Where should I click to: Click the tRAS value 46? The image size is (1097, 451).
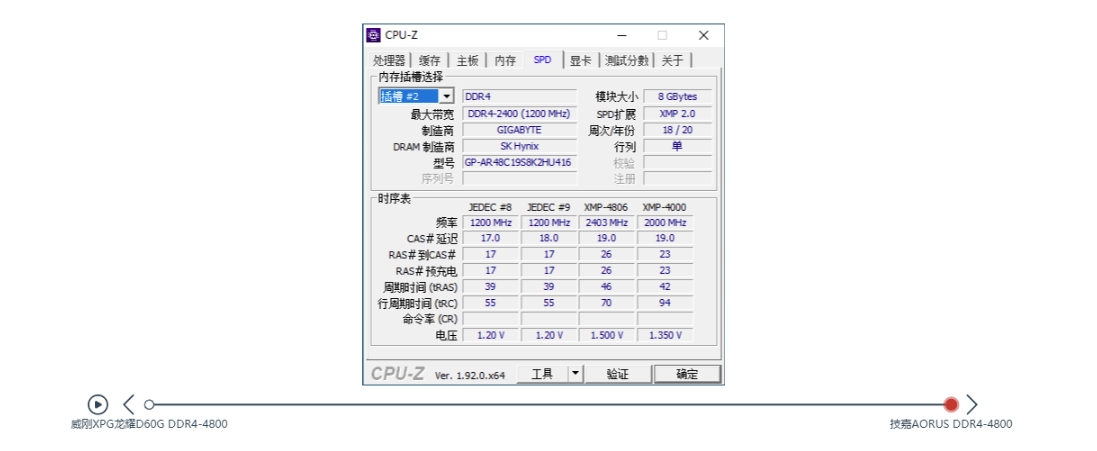[x=607, y=287]
